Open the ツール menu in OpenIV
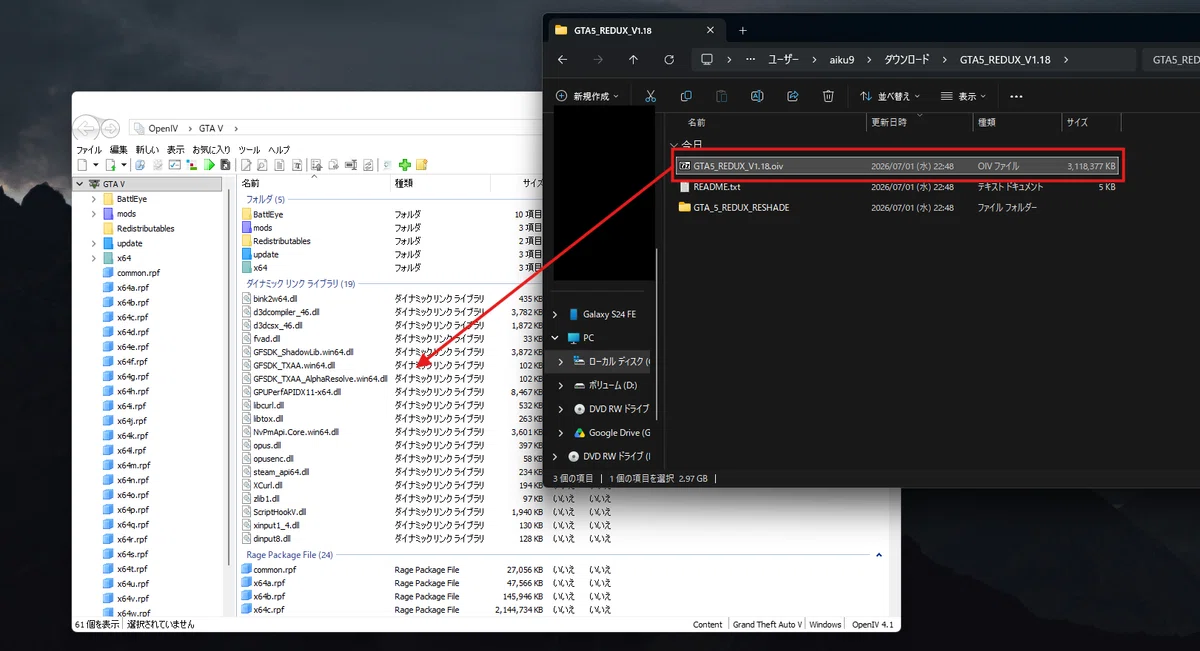 (249, 150)
